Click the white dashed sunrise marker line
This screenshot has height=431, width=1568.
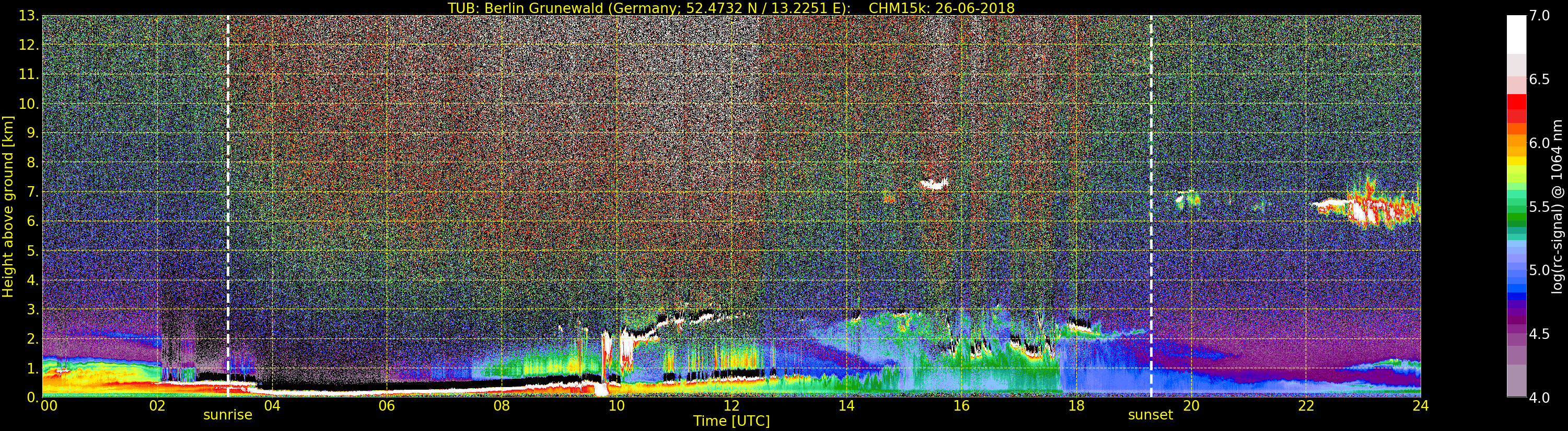pyautogui.click(x=228, y=206)
